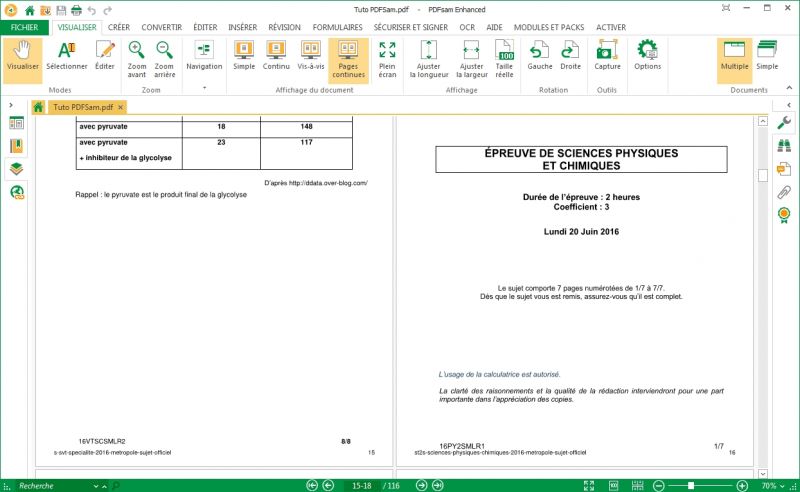Open the bookmarks panel icon
The width and height of the screenshot is (800, 492).
pos(16,146)
